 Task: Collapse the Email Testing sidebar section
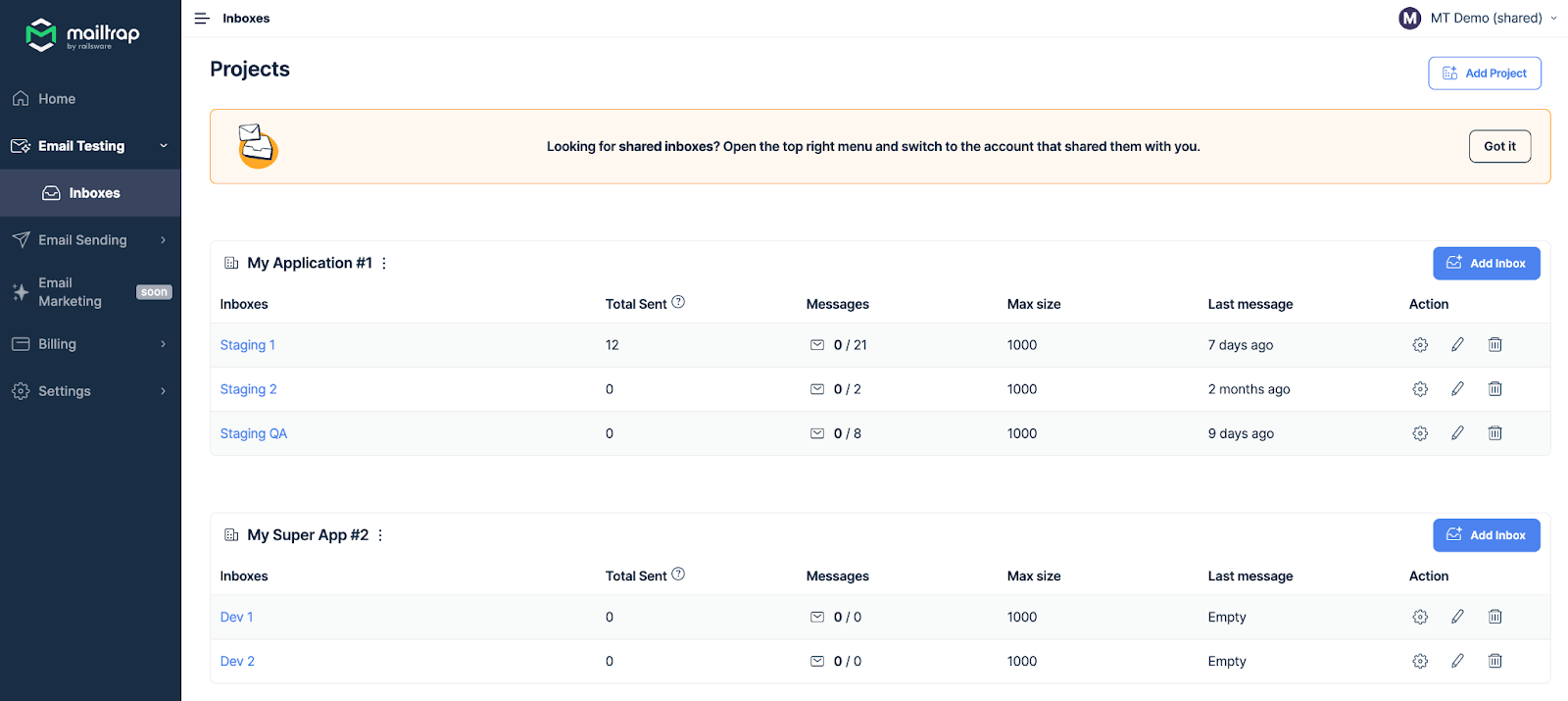(x=164, y=146)
